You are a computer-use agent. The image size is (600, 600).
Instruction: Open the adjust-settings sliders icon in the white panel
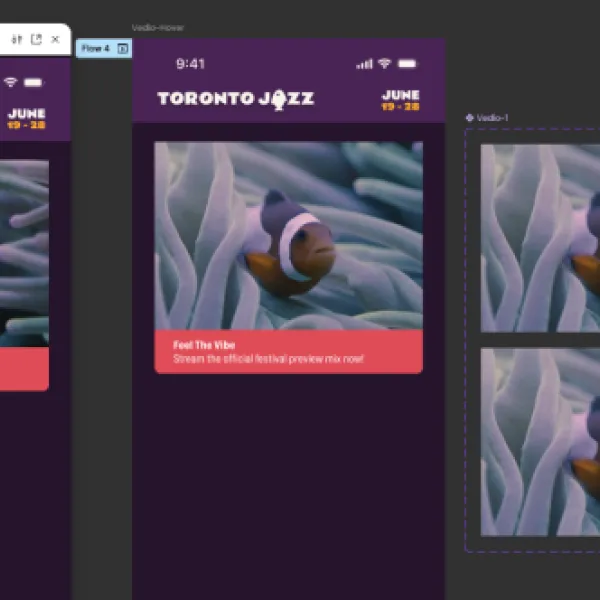17,39
